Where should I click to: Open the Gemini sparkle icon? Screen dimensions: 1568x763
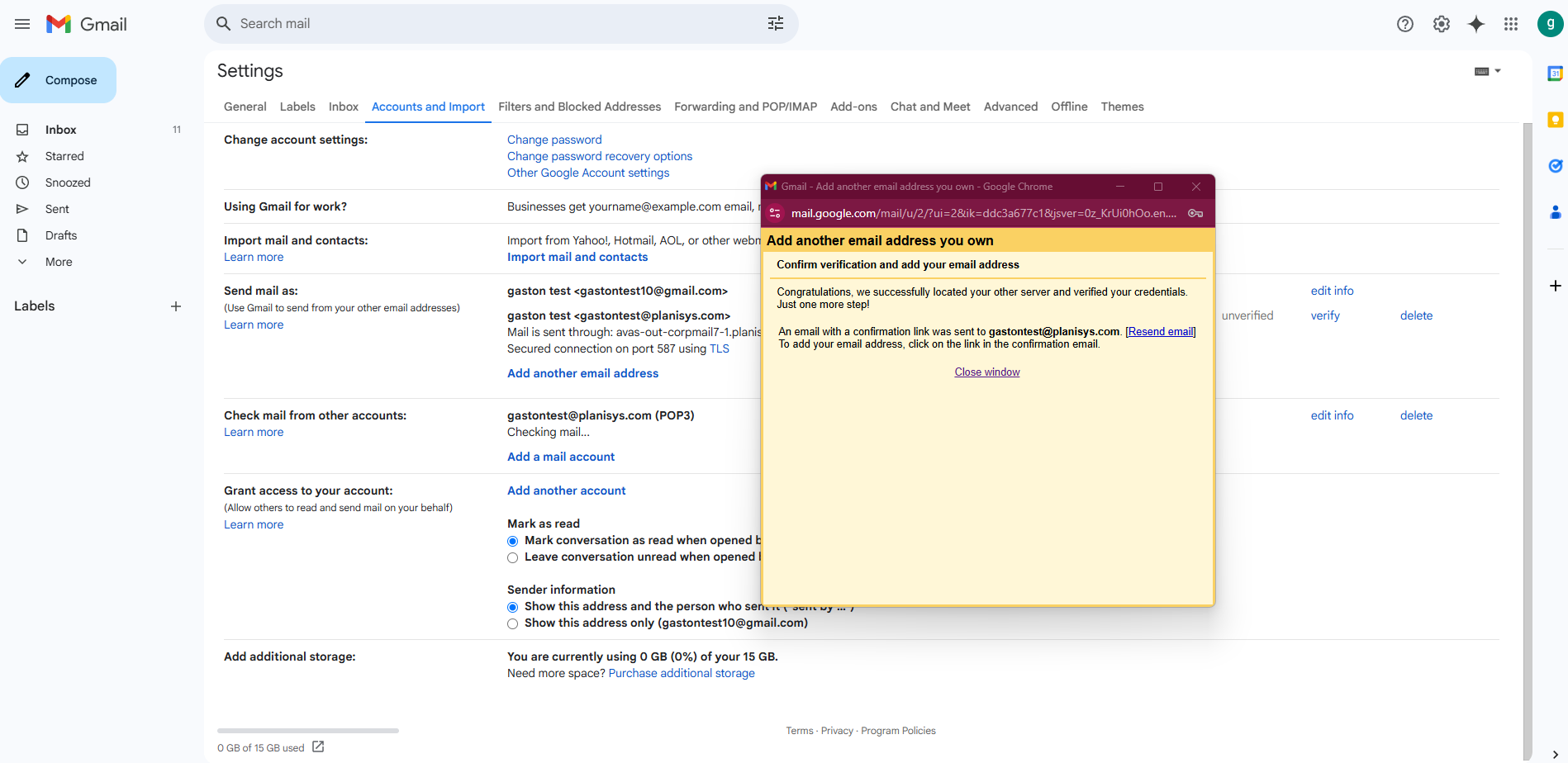pyautogui.click(x=1475, y=24)
